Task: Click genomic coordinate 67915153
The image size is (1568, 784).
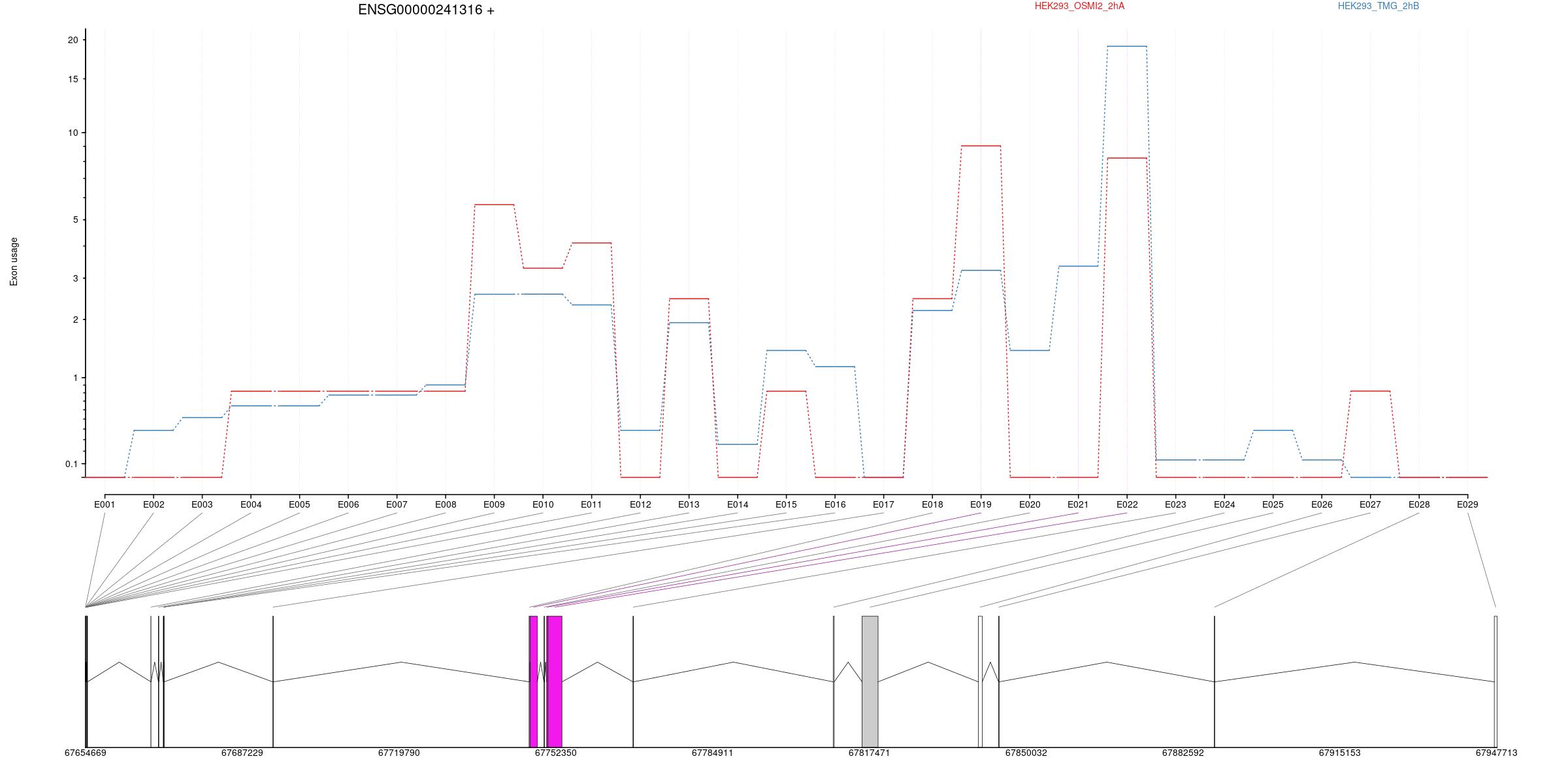Action: click(x=1339, y=753)
